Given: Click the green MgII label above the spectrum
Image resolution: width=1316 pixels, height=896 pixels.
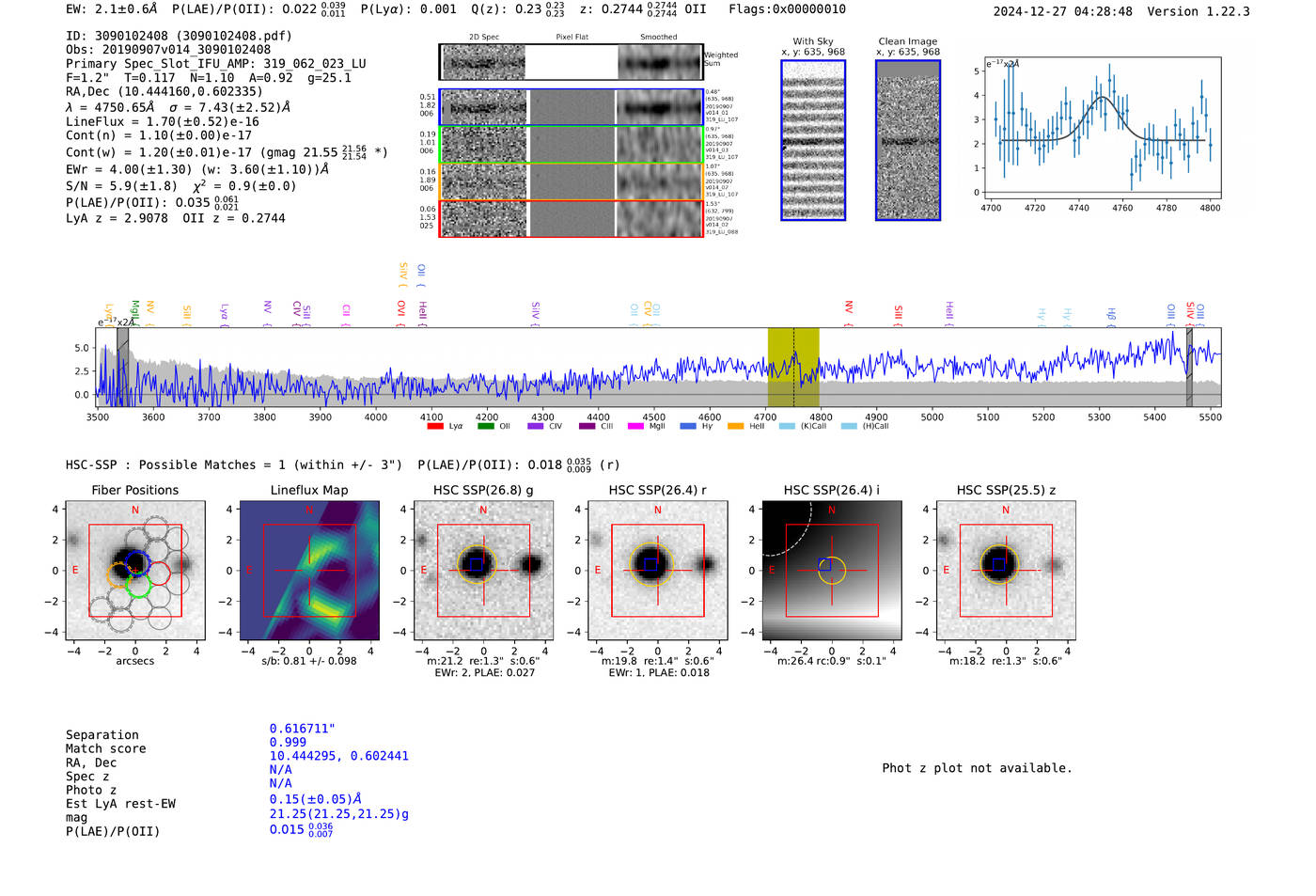Looking at the screenshot, I should (134, 311).
